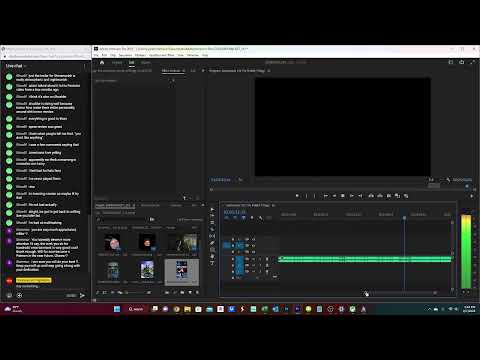Select the Pen tool in the tools panel

tap(212, 243)
